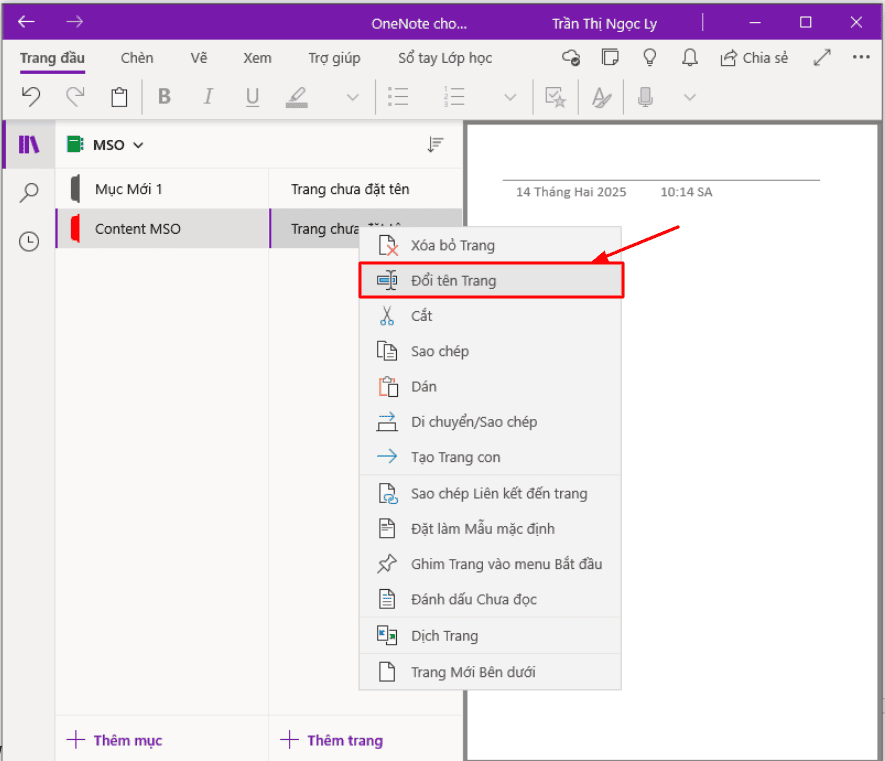Switch to the Chèn tab

click(137, 58)
